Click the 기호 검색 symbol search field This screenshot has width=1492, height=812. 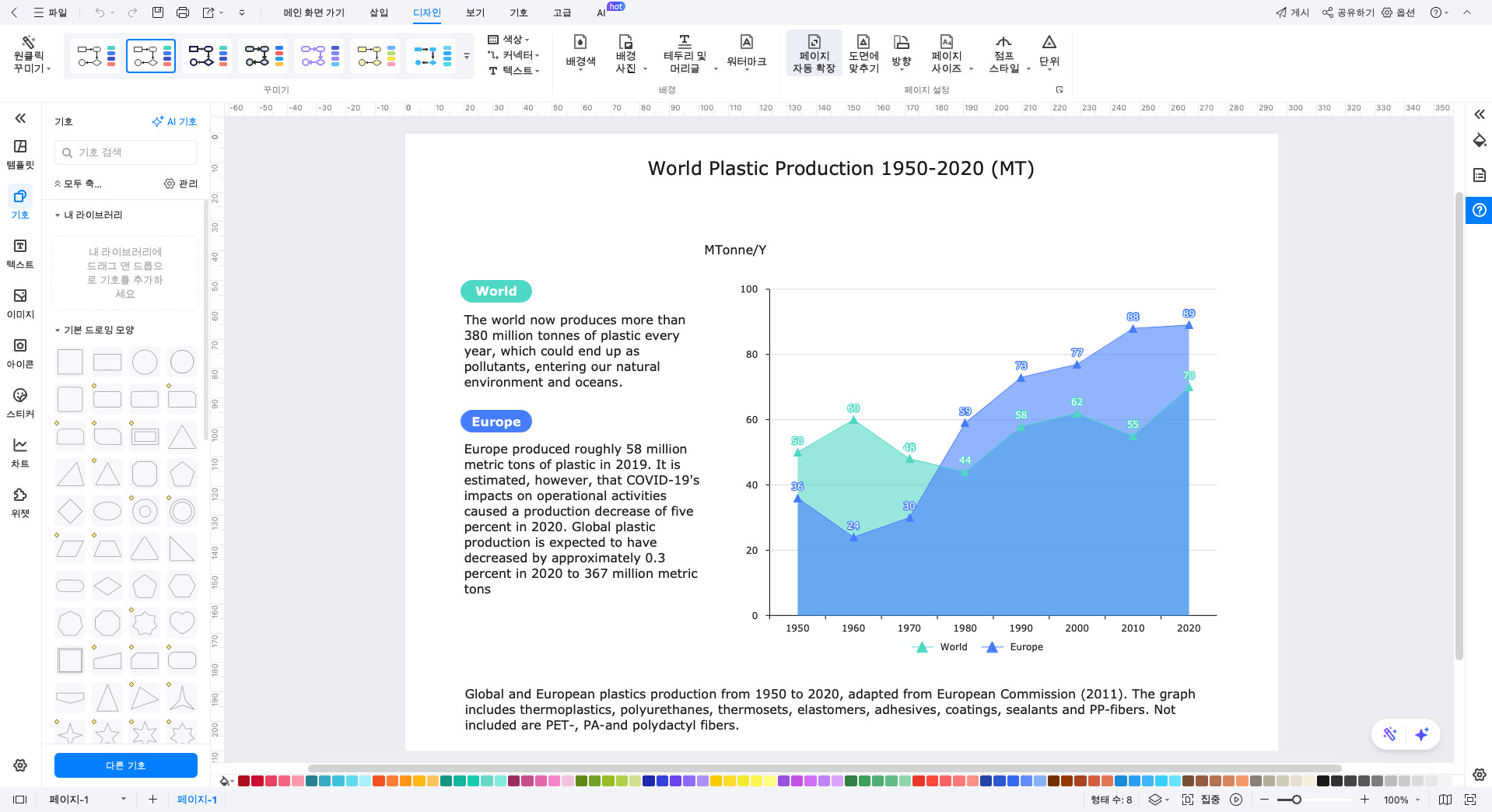click(x=126, y=152)
